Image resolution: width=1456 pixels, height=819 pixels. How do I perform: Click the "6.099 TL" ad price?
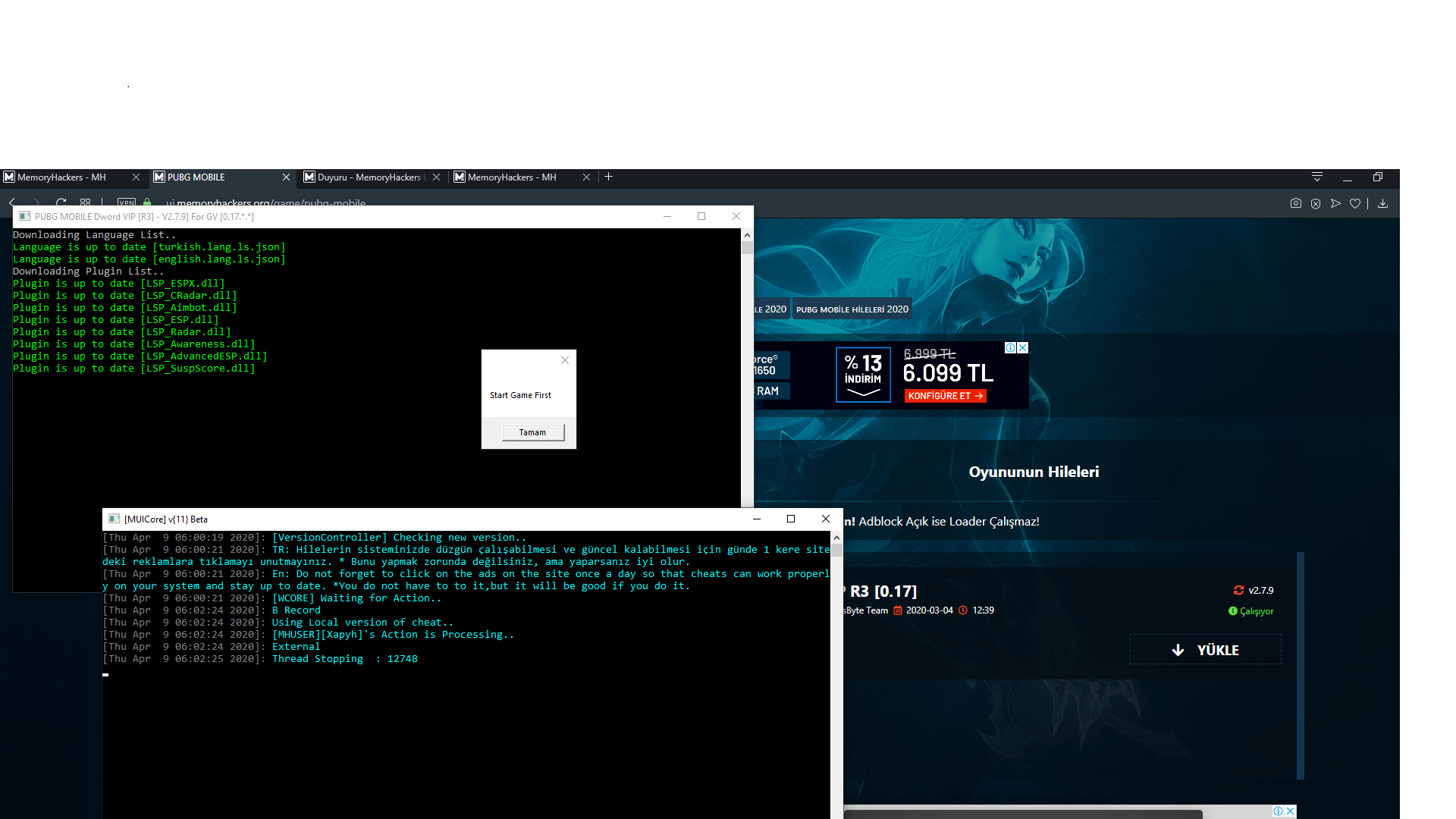point(948,373)
